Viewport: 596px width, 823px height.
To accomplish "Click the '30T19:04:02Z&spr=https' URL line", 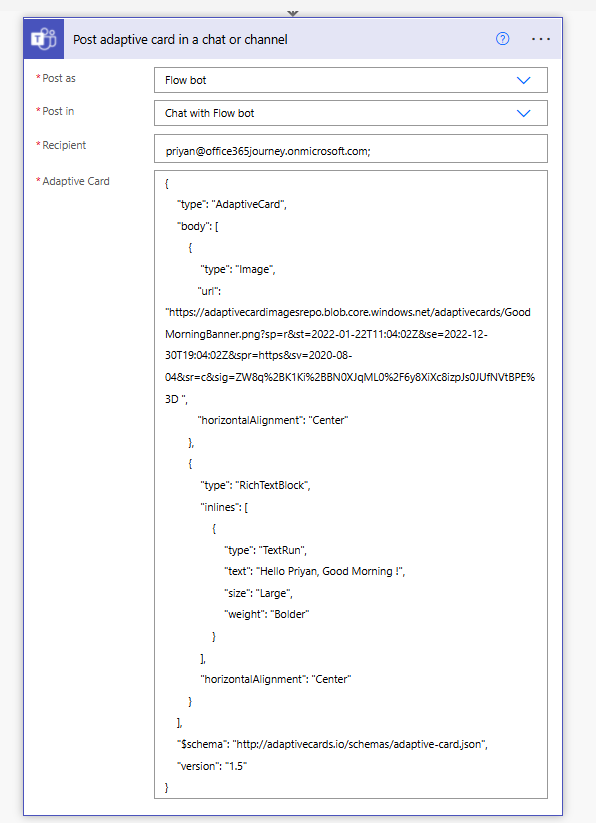I will (x=258, y=355).
